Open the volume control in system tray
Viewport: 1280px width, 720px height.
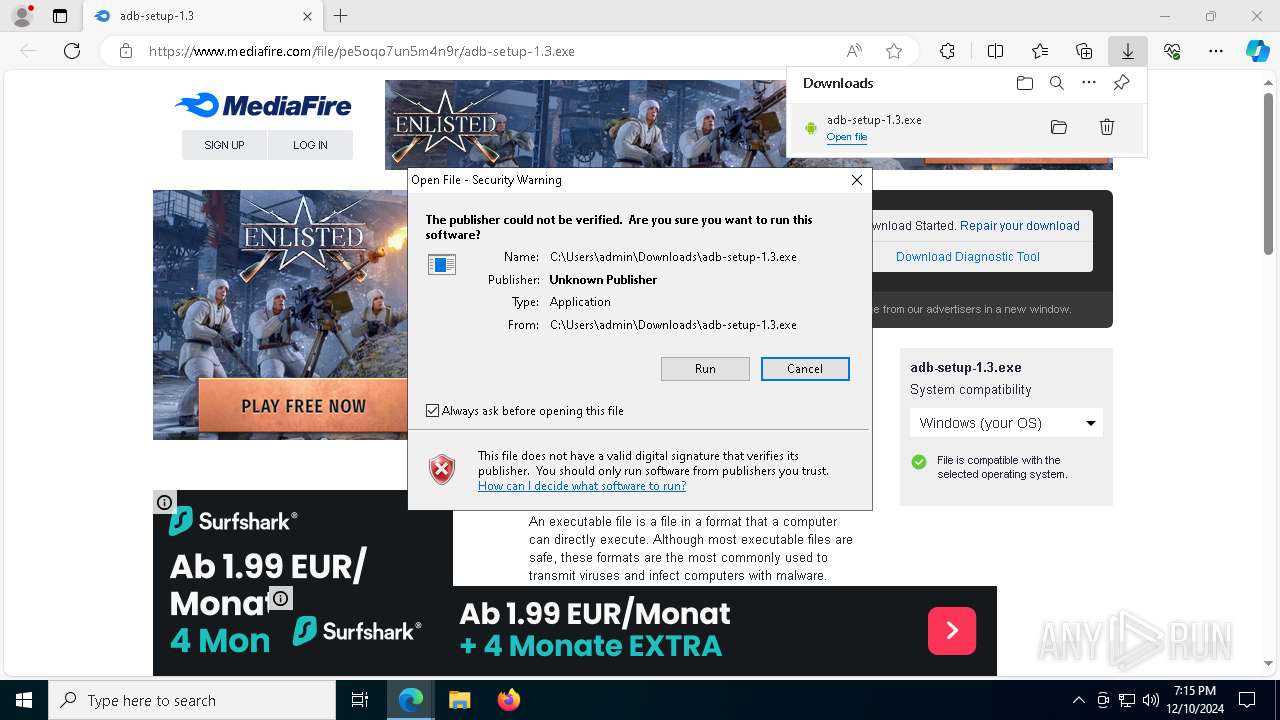point(1150,700)
